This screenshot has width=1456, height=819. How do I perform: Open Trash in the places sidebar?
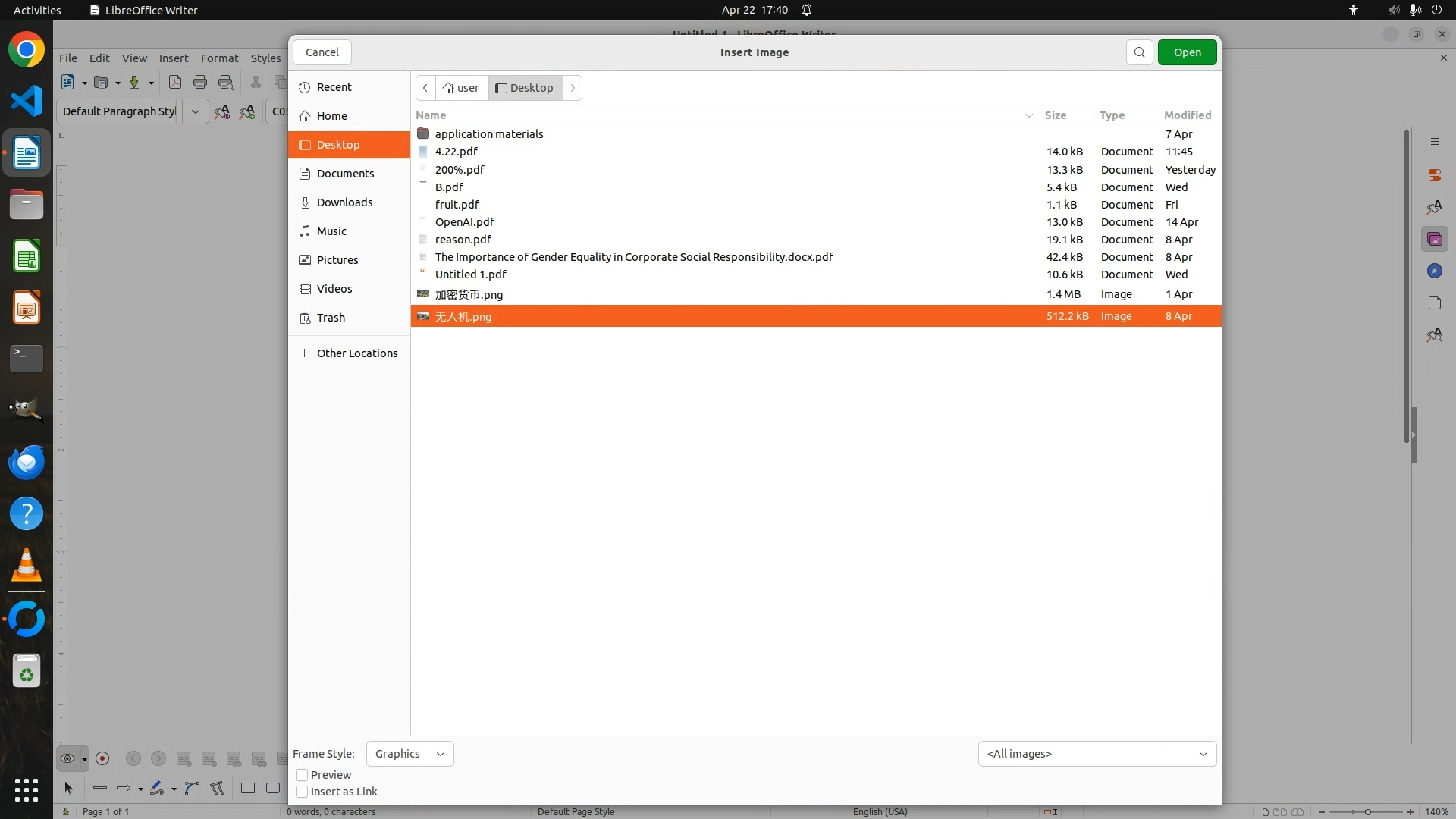pyautogui.click(x=331, y=318)
